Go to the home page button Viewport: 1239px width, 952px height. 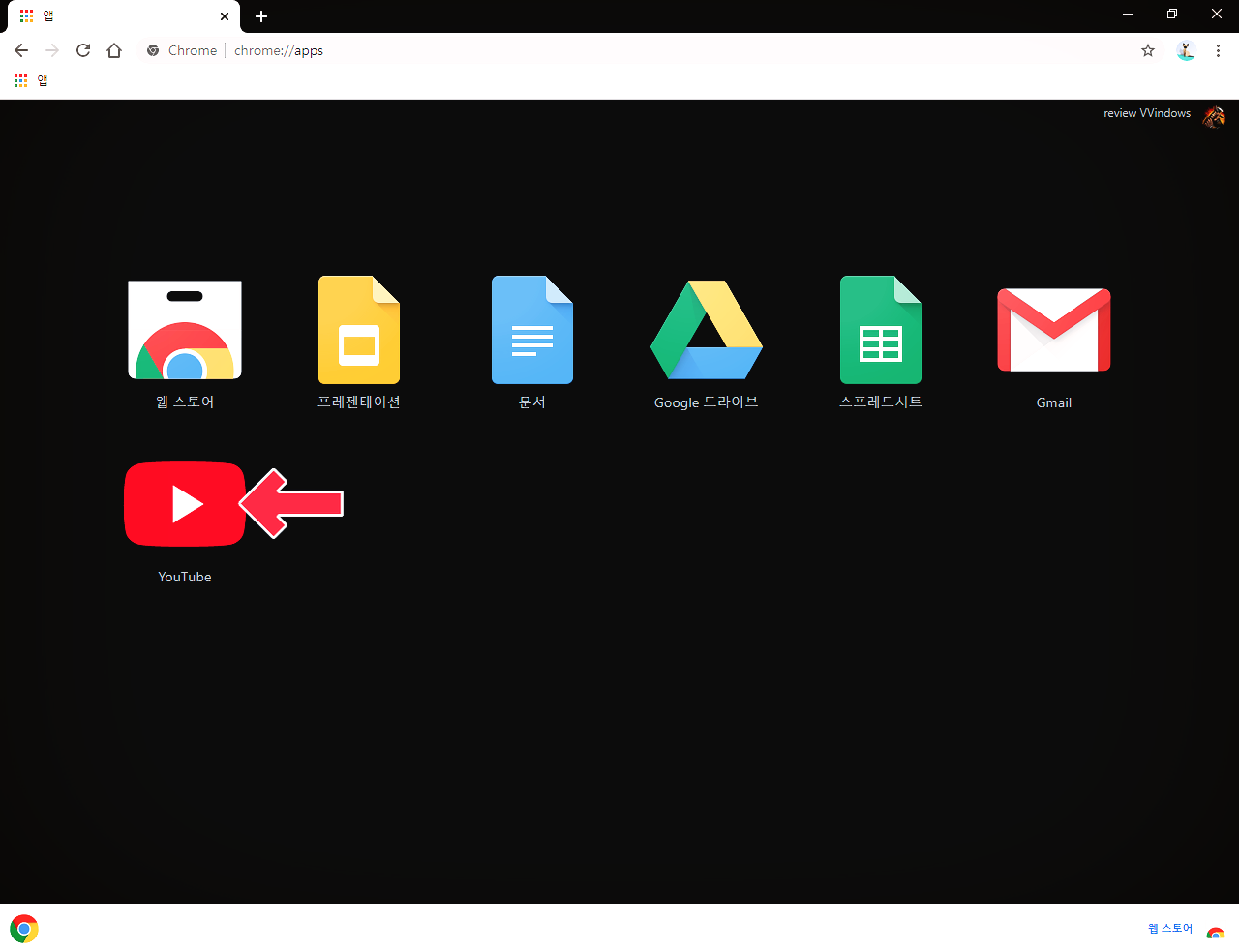114,50
